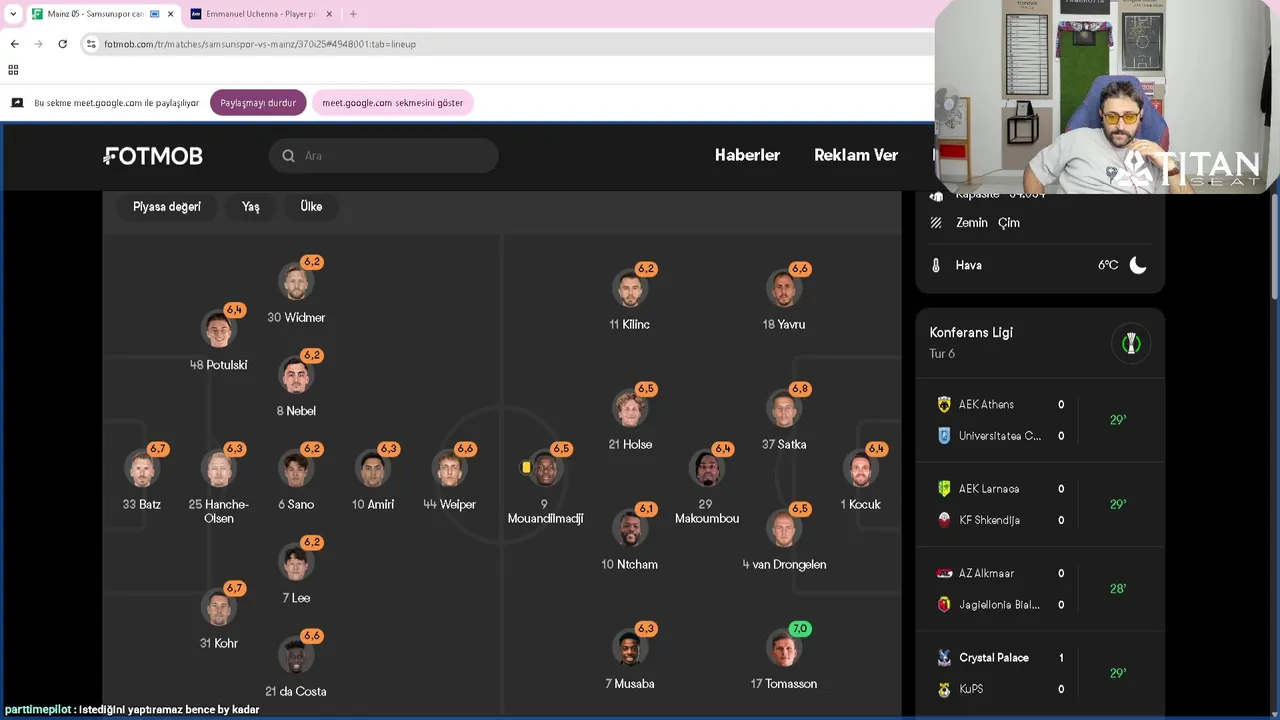Click the Hava thermometer icon
This screenshot has height=720, width=1280.
click(x=936, y=266)
